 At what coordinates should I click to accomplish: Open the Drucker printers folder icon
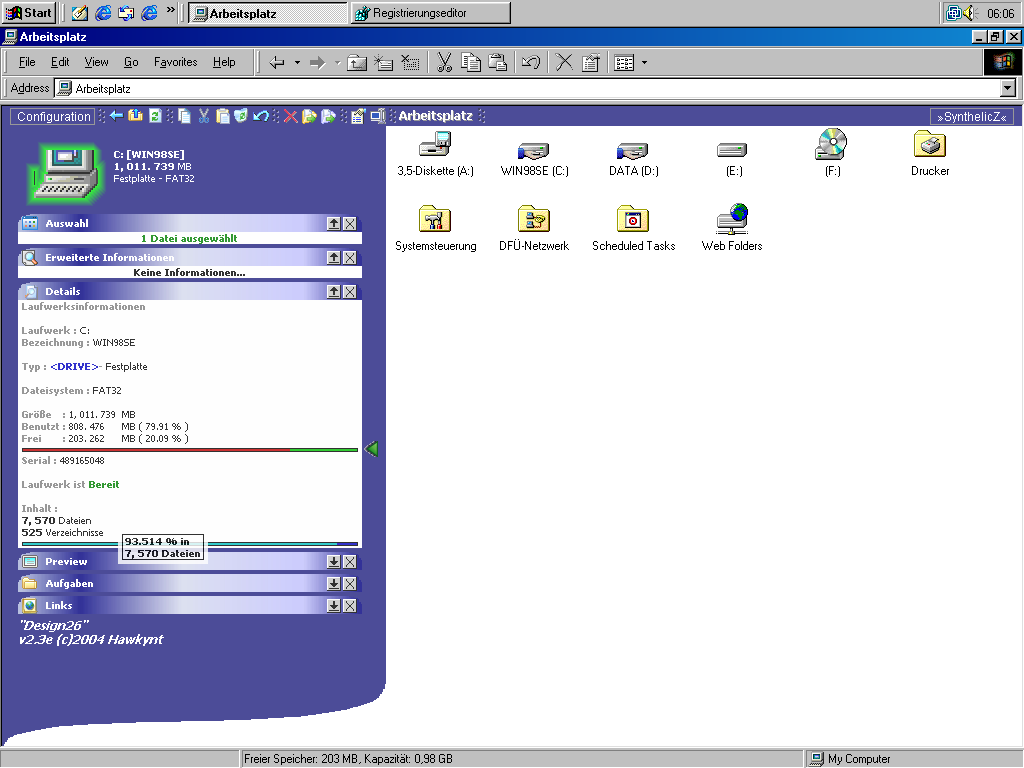tap(930, 144)
